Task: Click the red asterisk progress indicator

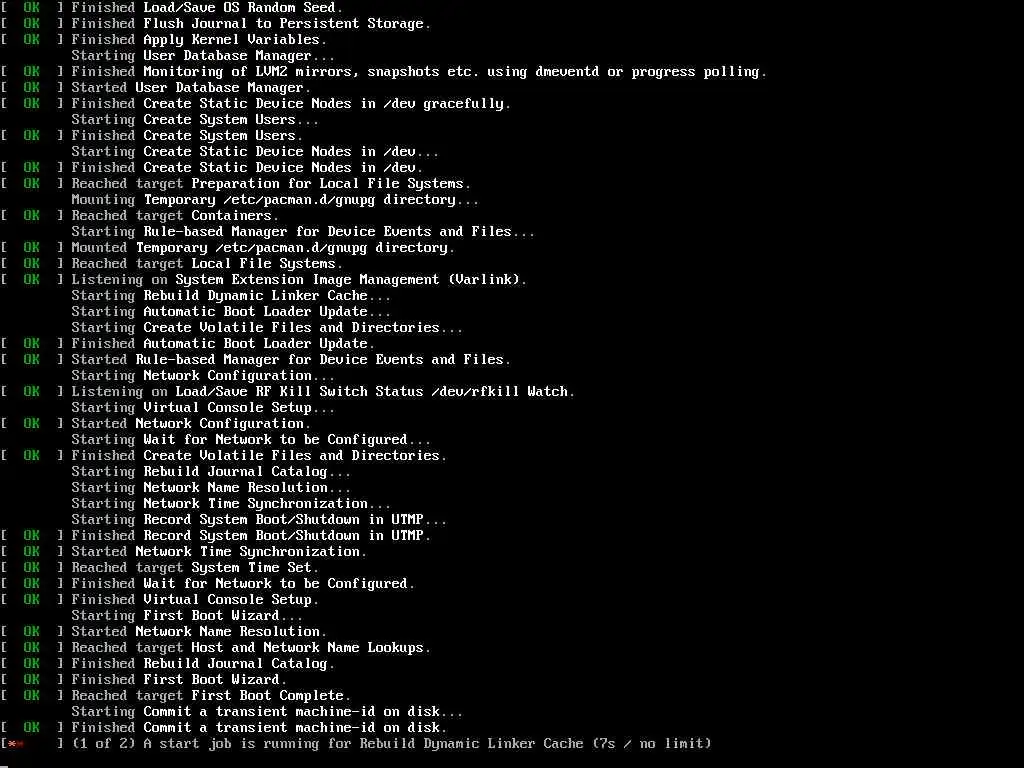Action: 16,744
